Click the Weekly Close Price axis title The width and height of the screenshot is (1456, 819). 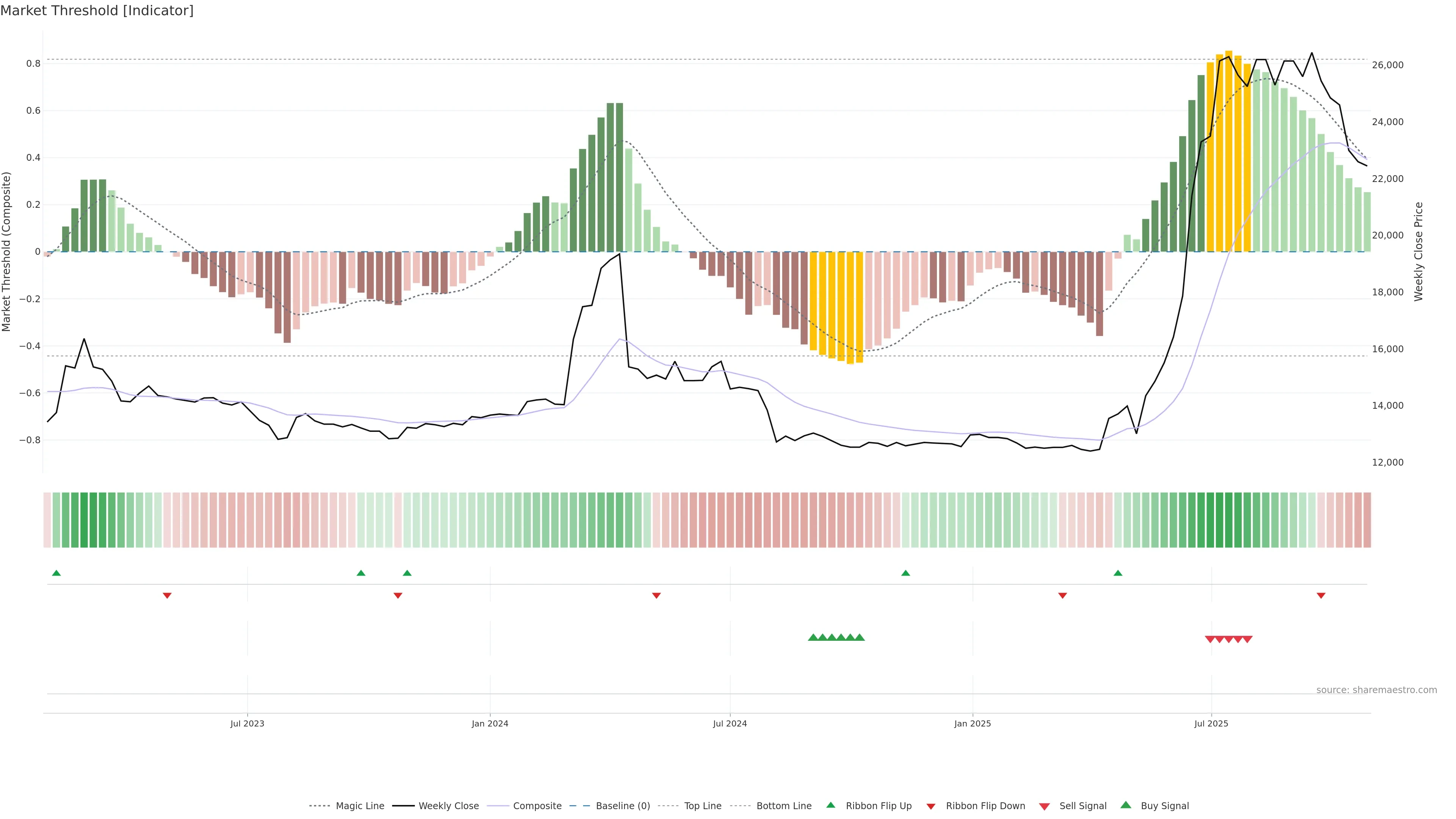1419,251
